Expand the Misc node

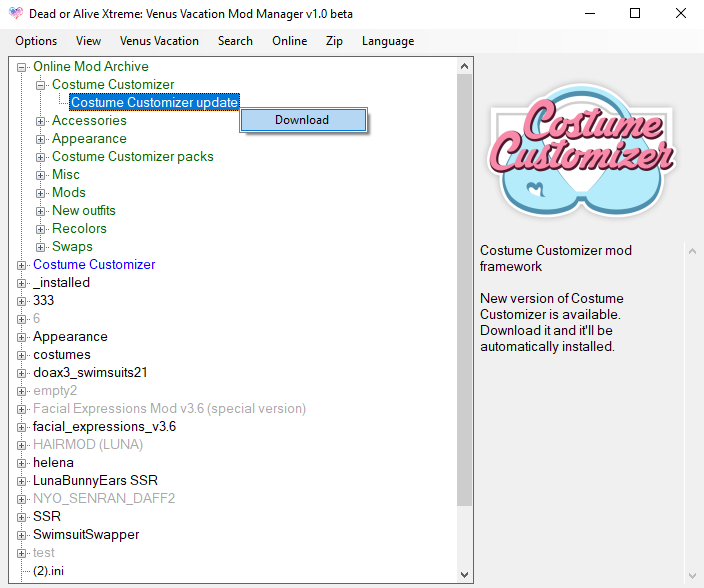[x=40, y=175]
